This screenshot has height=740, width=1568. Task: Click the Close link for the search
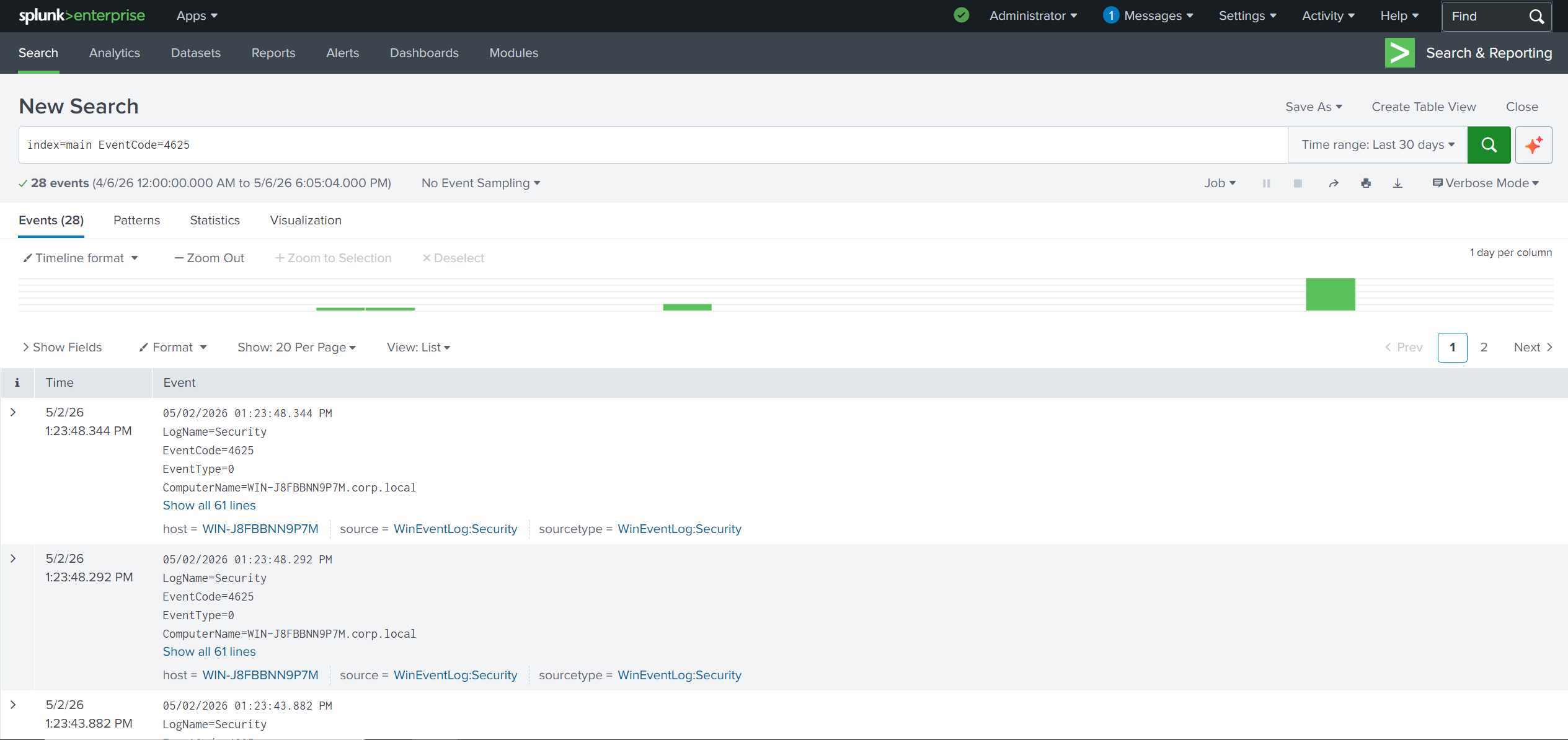pos(1522,107)
